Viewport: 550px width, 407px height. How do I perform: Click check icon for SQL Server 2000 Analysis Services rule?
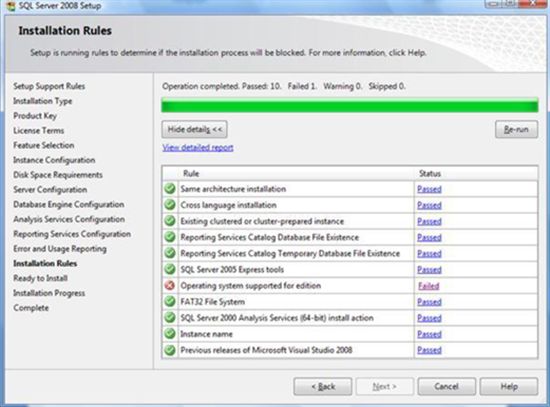pos(170,318)
